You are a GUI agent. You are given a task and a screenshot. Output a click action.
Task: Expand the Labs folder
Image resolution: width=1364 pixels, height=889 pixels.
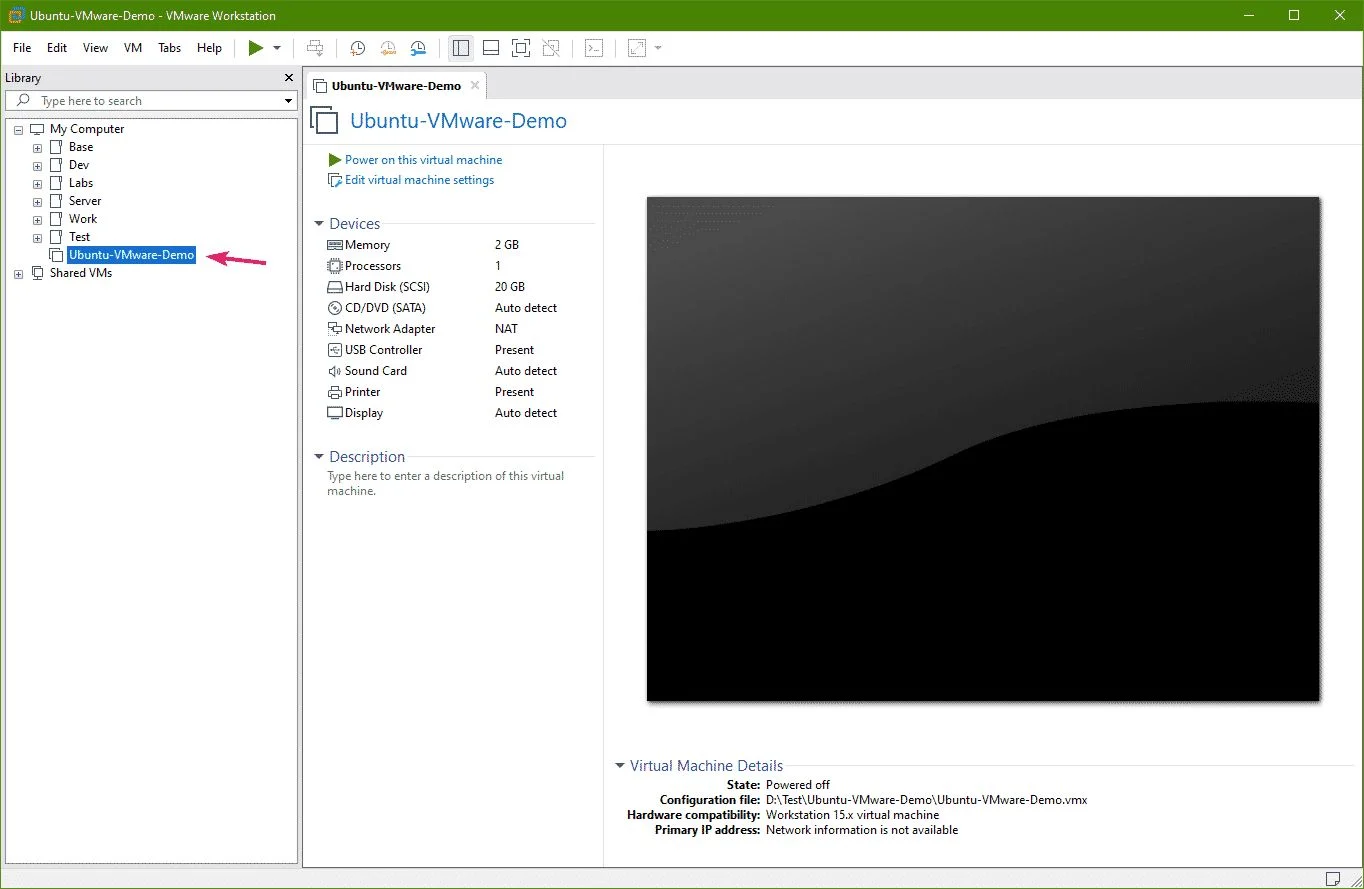click(38, 183)
